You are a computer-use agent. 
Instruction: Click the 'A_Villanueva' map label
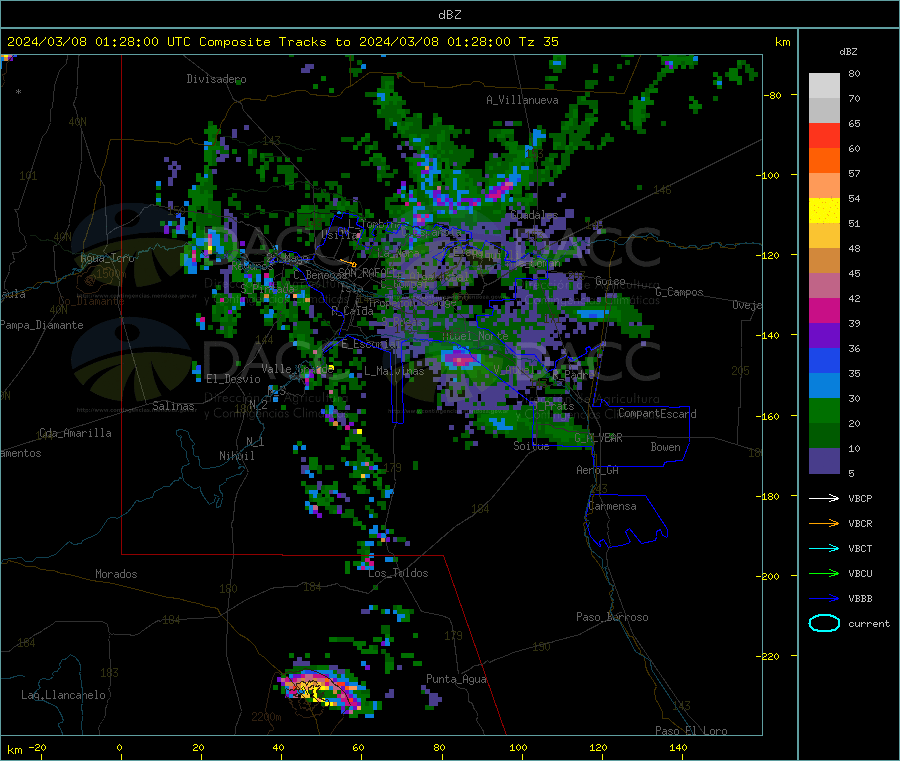pos(522,100)
